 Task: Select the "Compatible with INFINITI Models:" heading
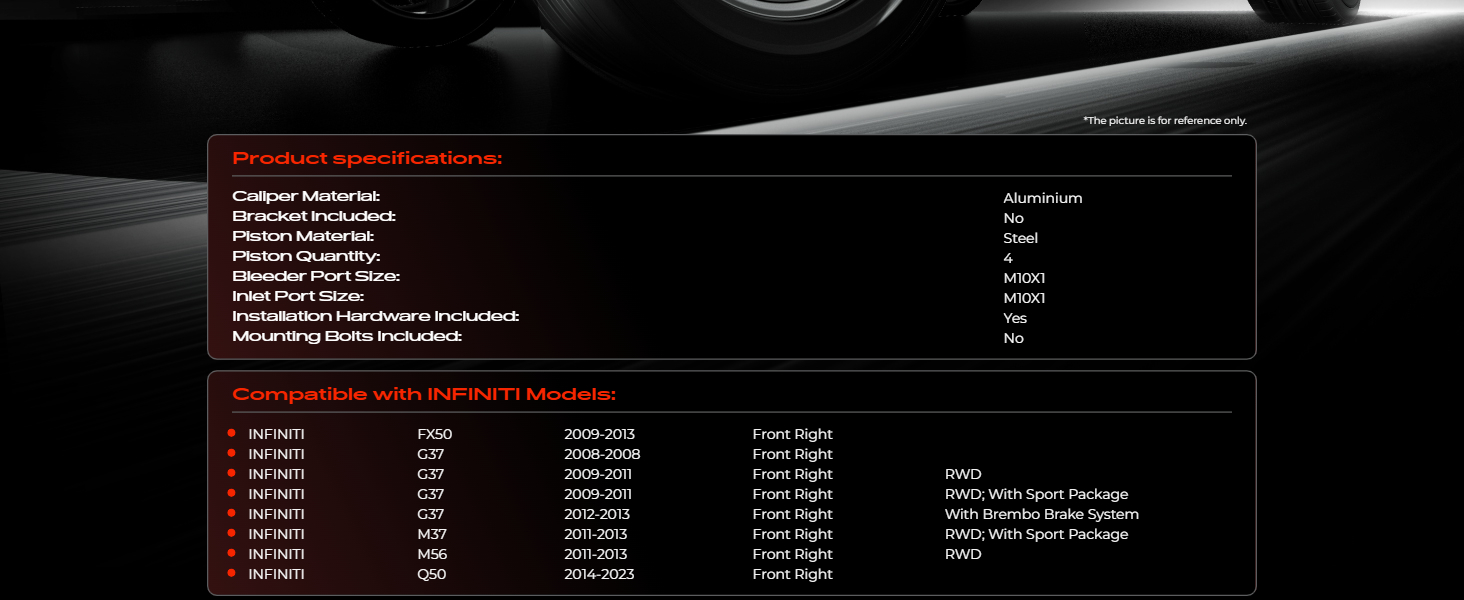(x=424, y=395)
